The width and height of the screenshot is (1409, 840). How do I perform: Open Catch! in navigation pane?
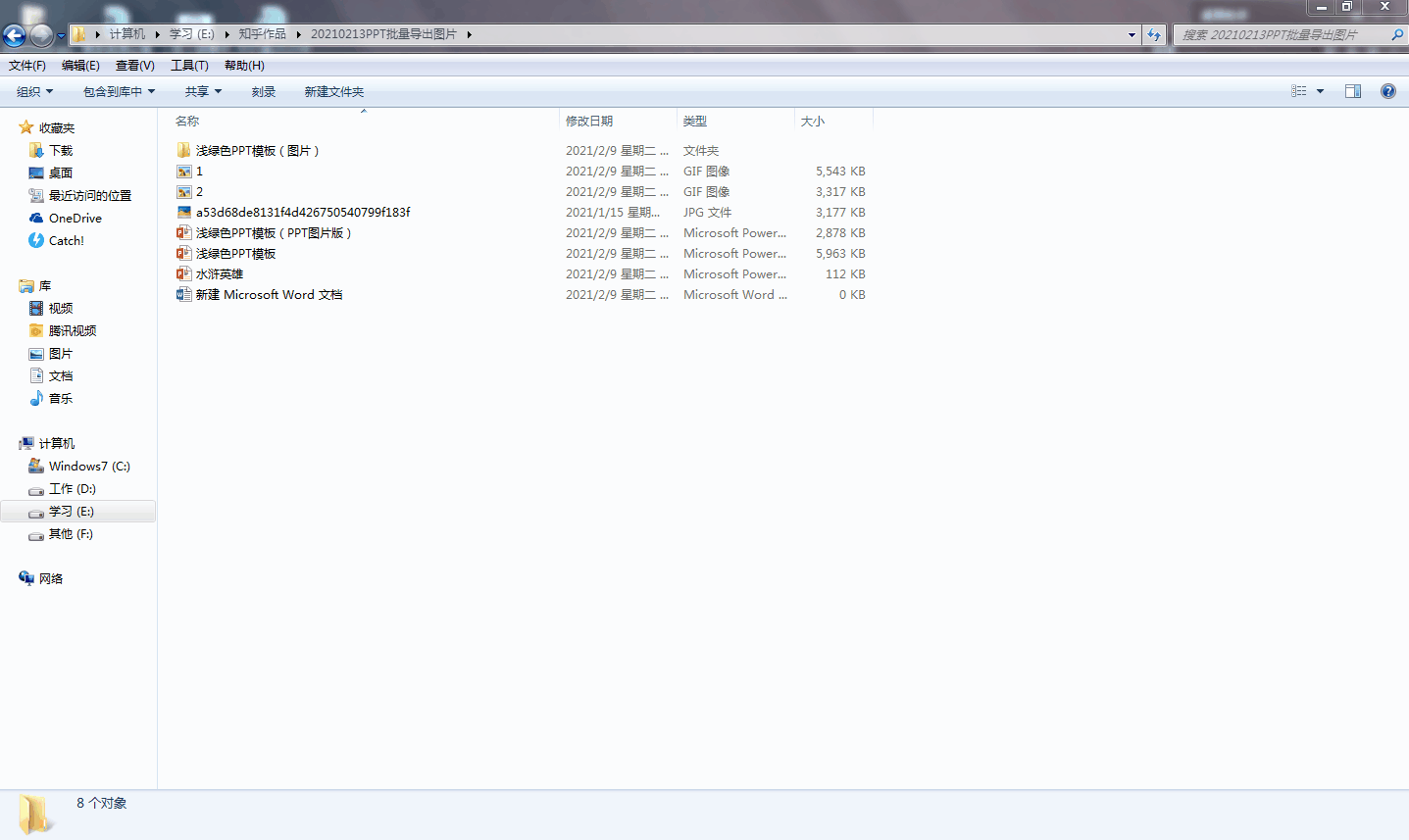(x=67, y=241)
